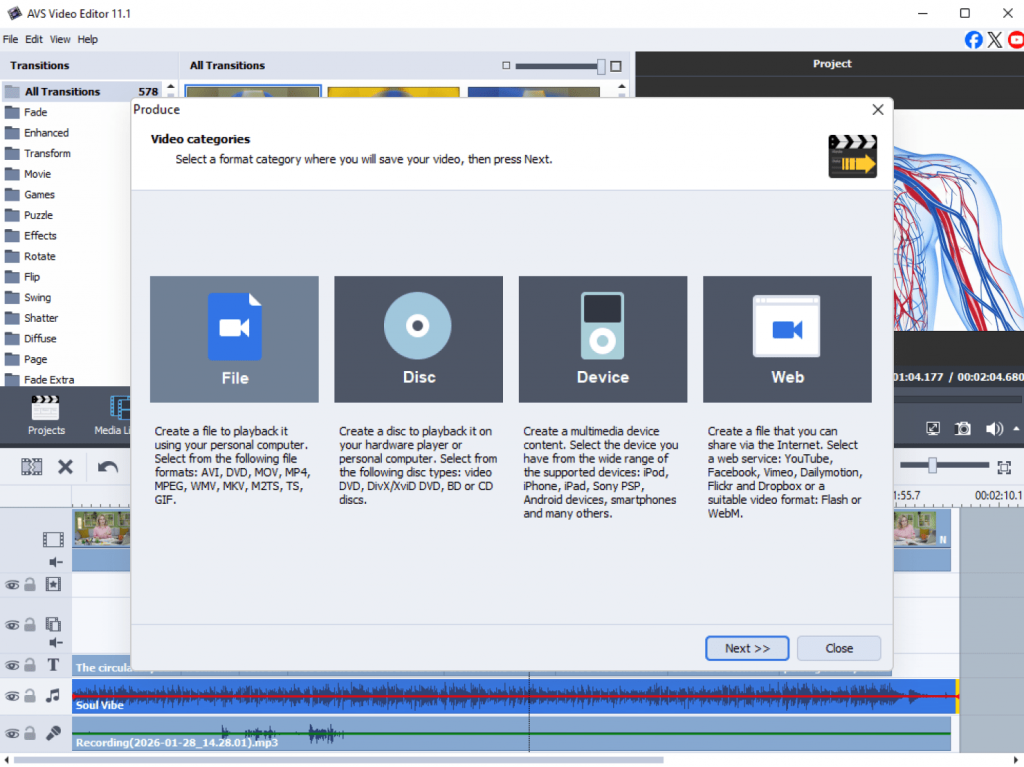This screenshot has width=1024, height=767.
Task: Take a snapshot with camera icon
Action: coord(963,429)
